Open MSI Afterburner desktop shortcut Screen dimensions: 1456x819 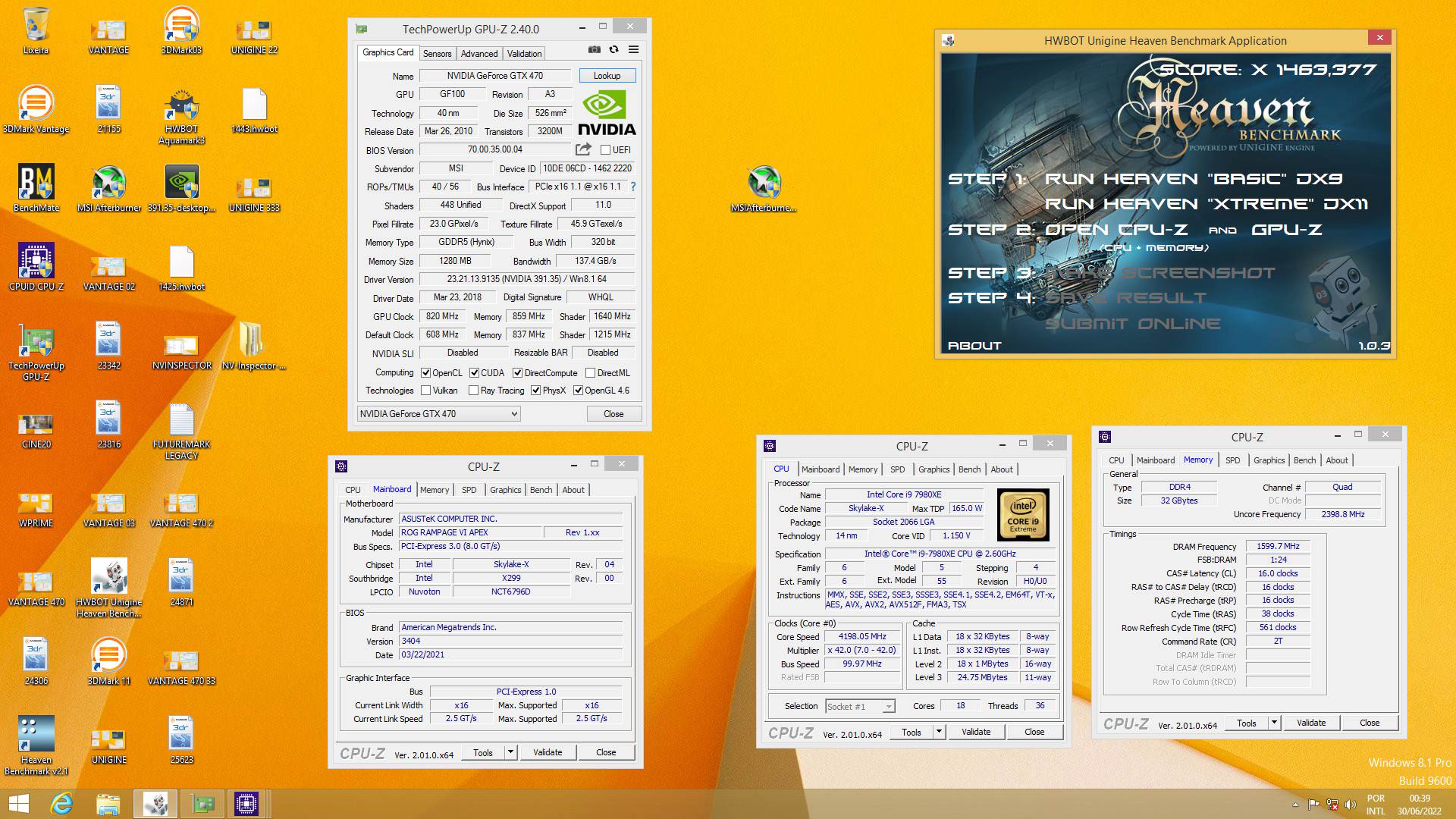click(x=108, y=189)
